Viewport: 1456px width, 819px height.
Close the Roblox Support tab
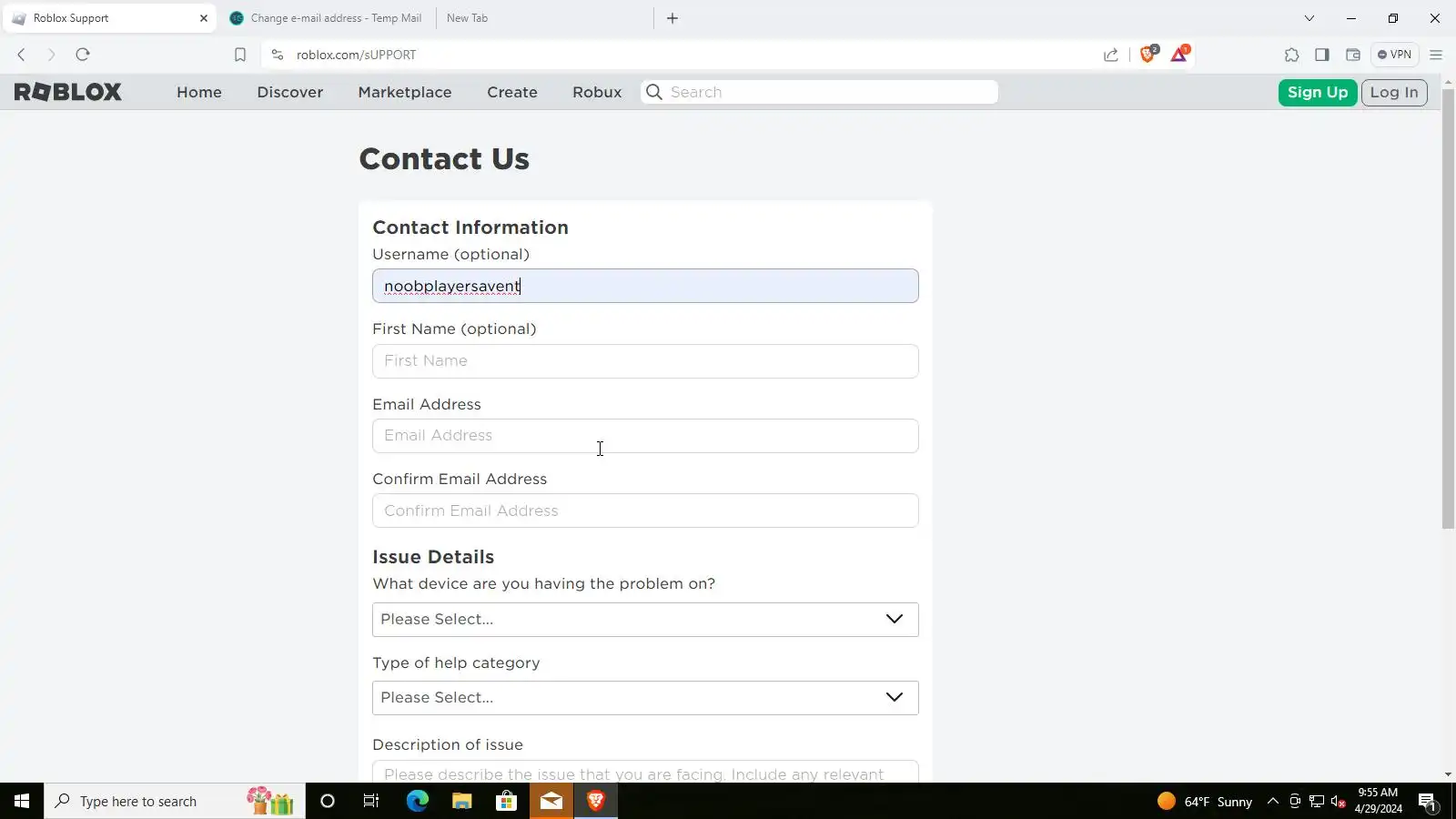coord(204,18)
